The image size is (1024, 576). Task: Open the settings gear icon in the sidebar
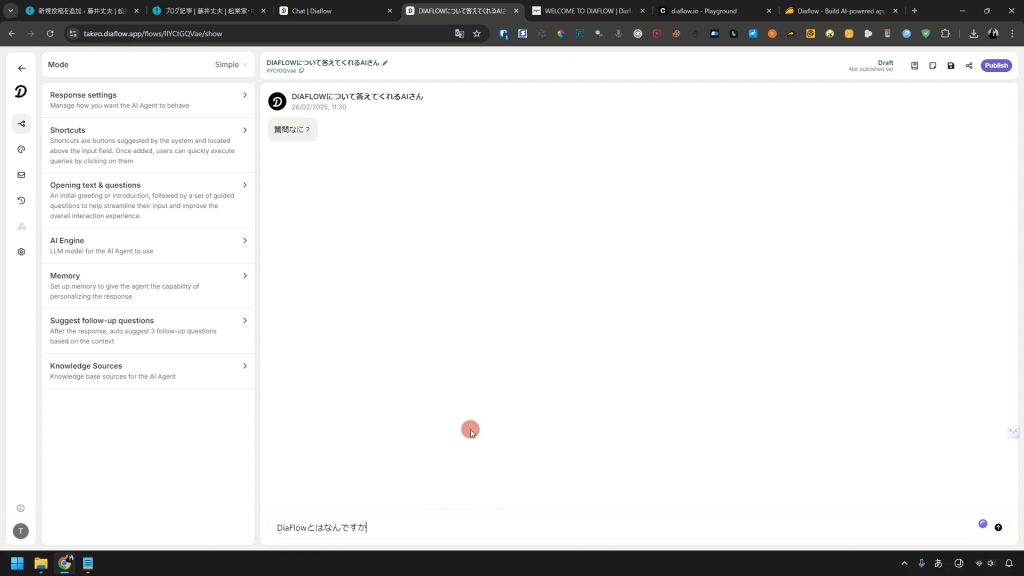pyautogui.click(x=22, y=251)
